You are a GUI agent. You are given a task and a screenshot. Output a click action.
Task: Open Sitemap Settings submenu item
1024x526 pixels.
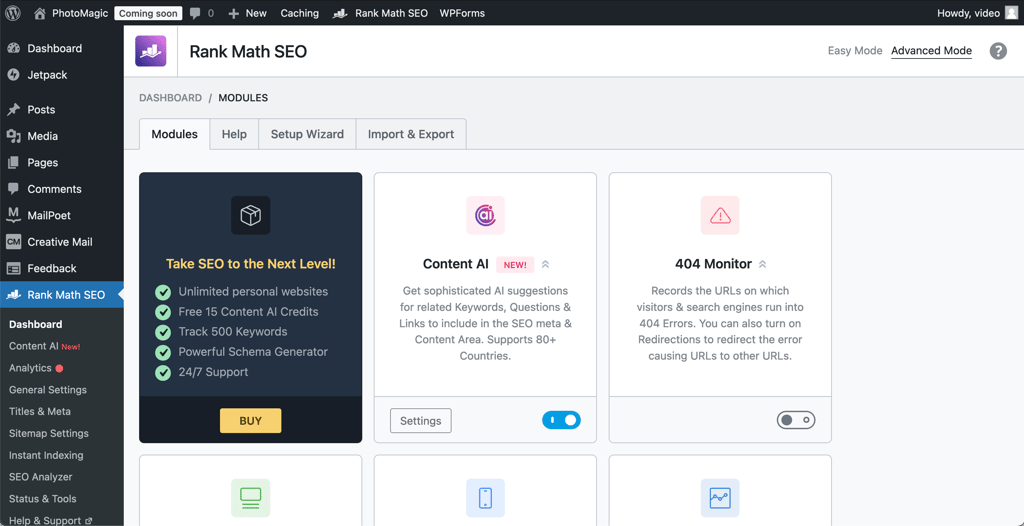(49, 433)
